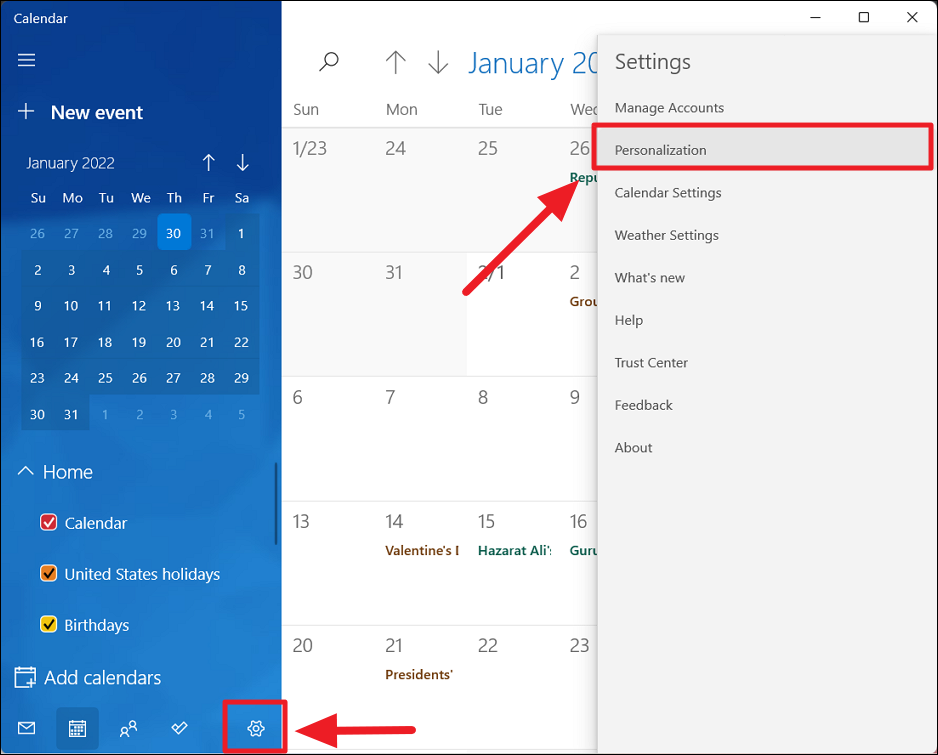Viewport: 938px width, 755px height.
Task: Click the hamburger menu icon
Action: pos(26,60)
